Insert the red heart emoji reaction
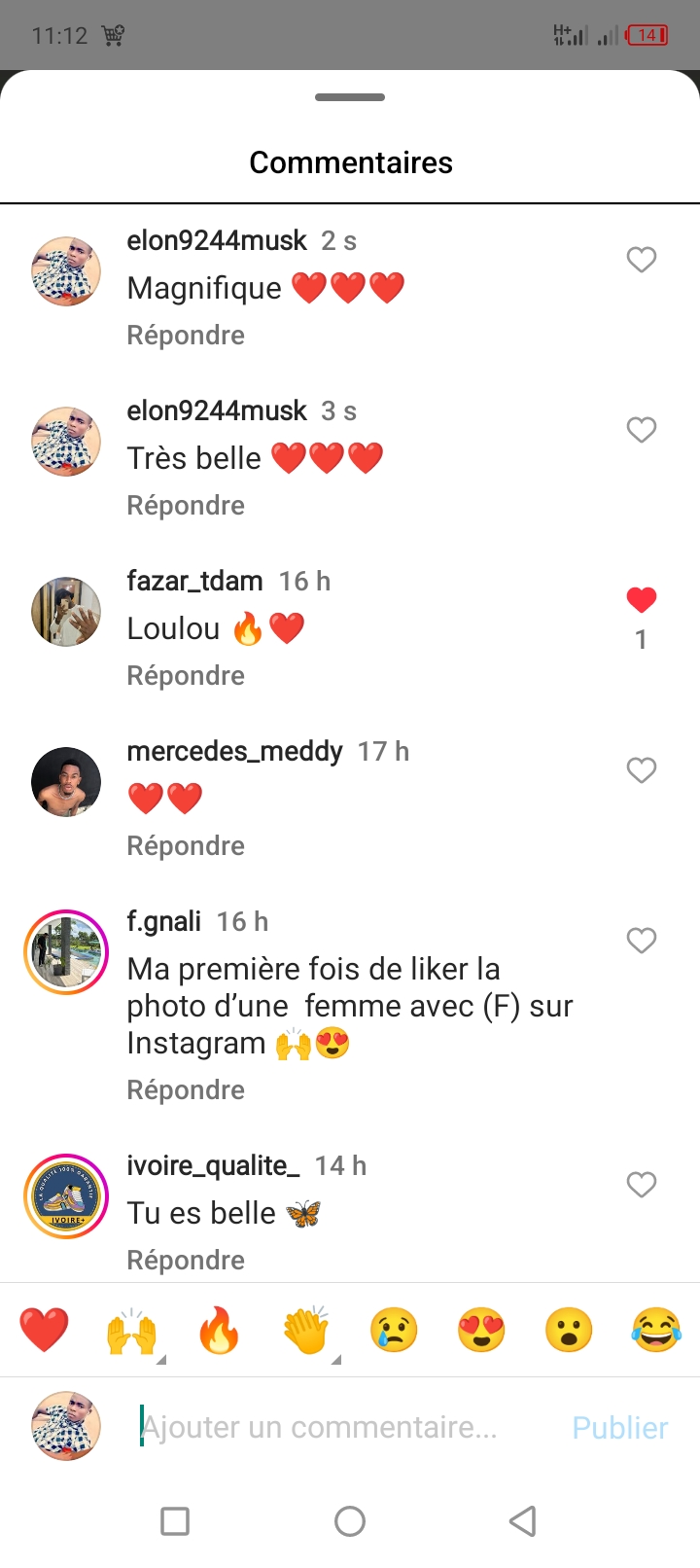Viewport: 700px width, 1568px height. coord(44,1330)
